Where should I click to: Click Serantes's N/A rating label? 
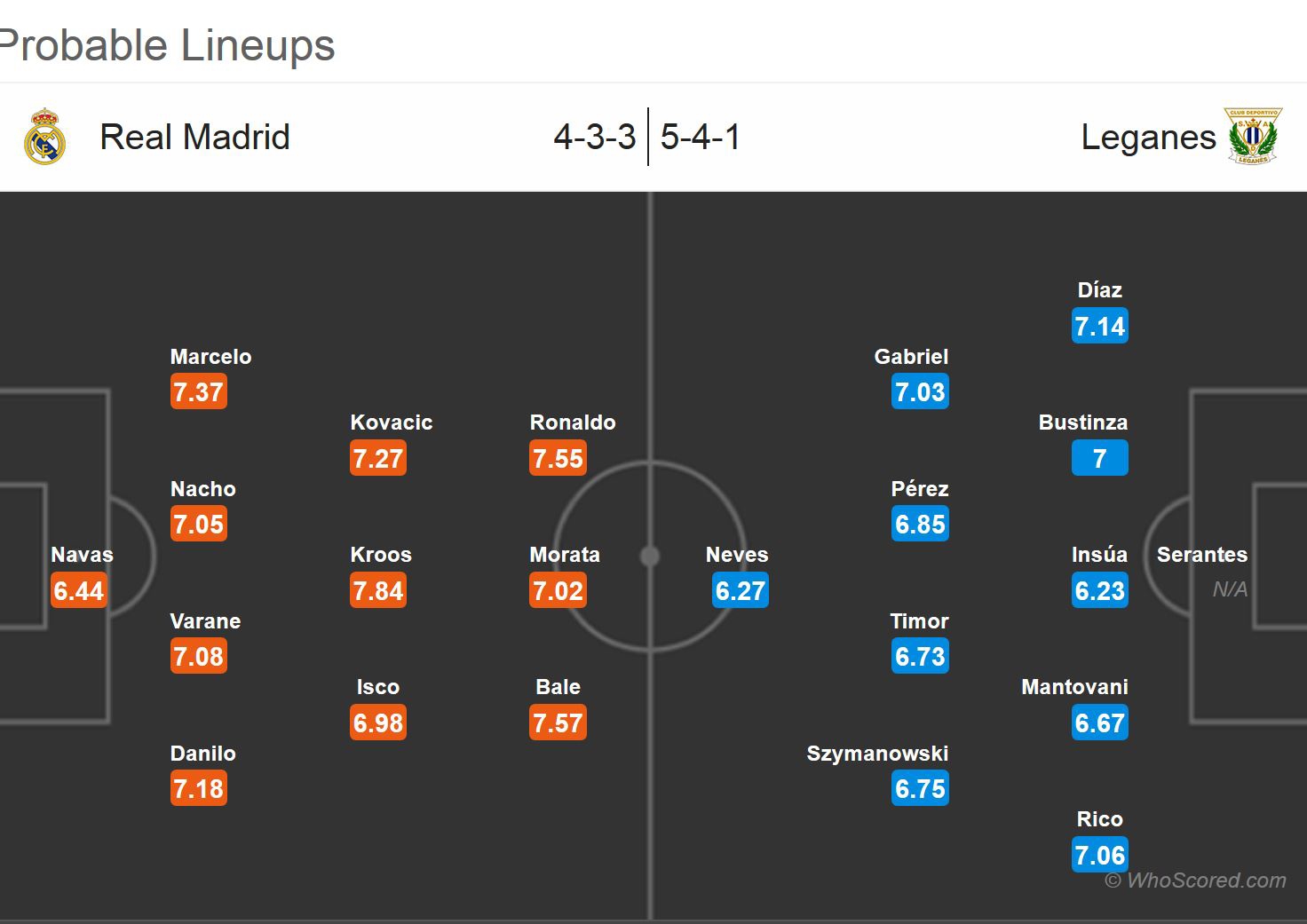click(1230, 589)
